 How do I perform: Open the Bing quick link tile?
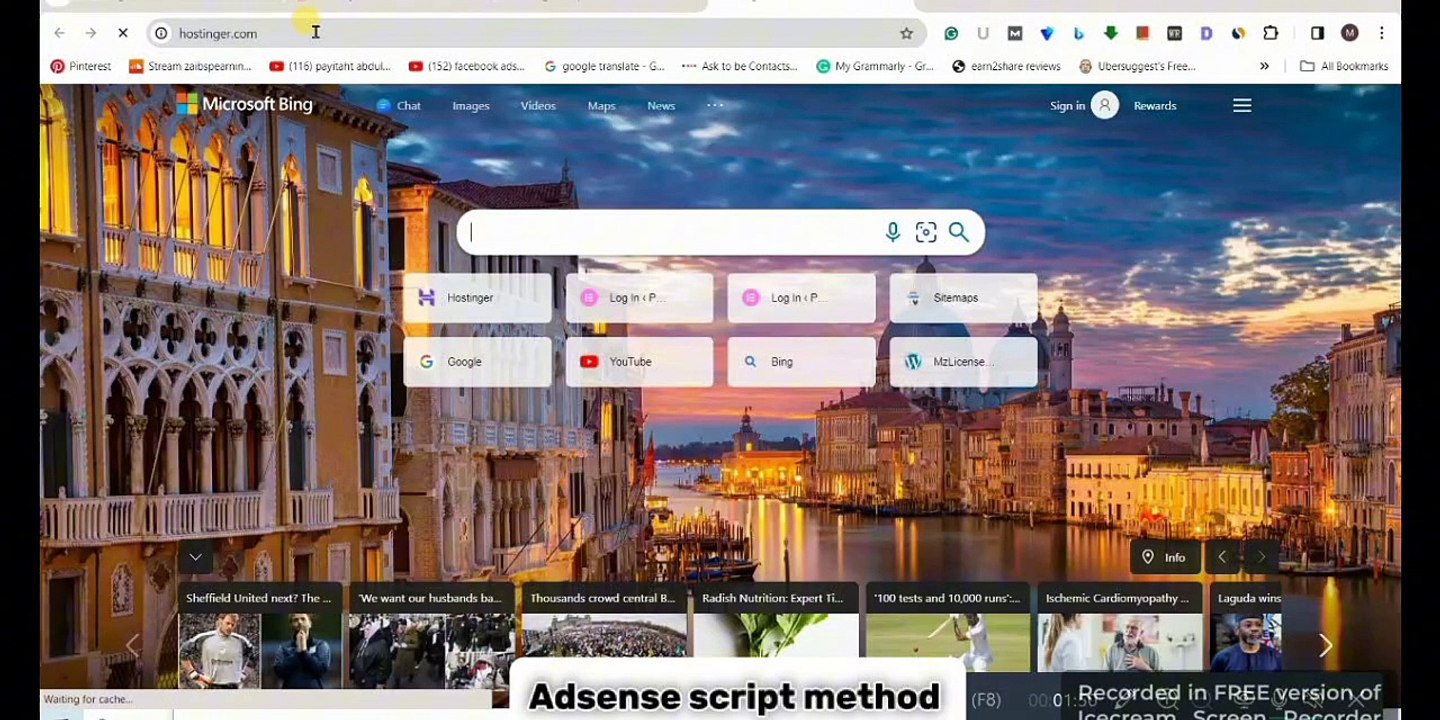tap(801, 362)
